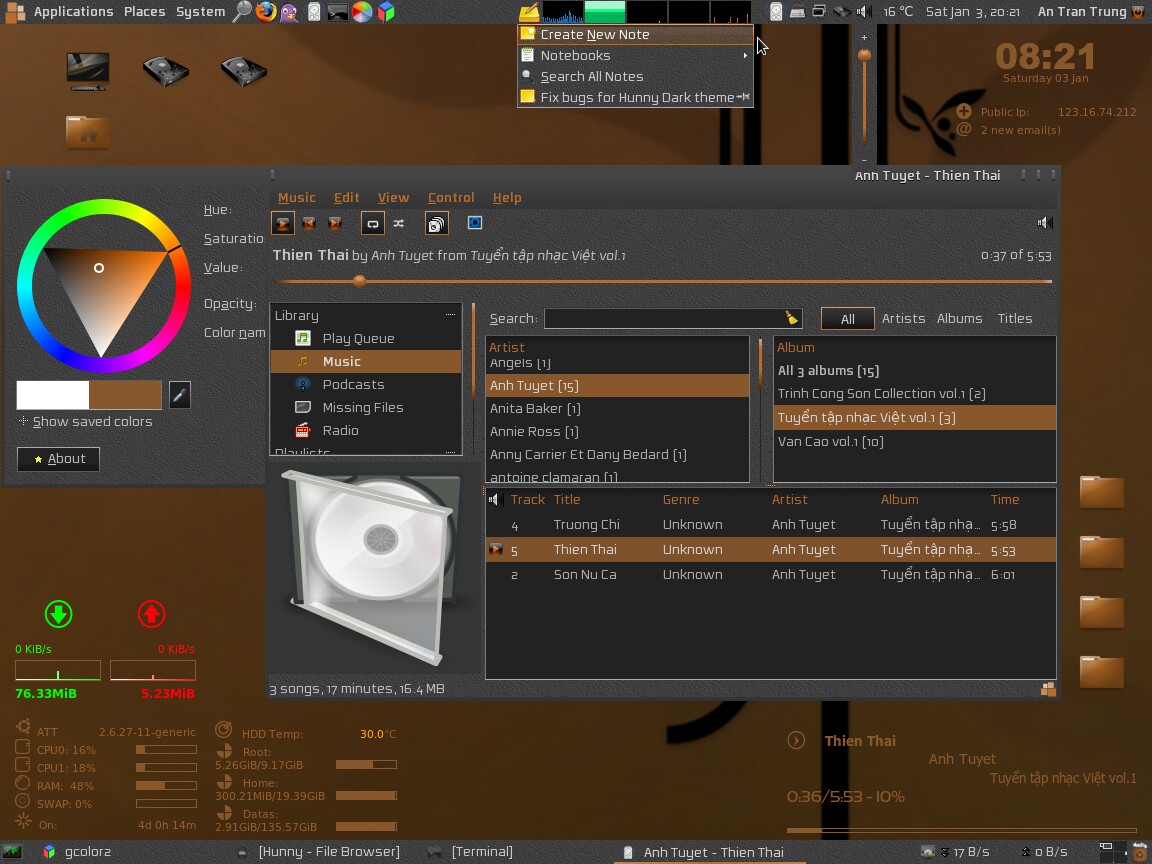
Task: Select the Artists search filter
Action: 904,319
